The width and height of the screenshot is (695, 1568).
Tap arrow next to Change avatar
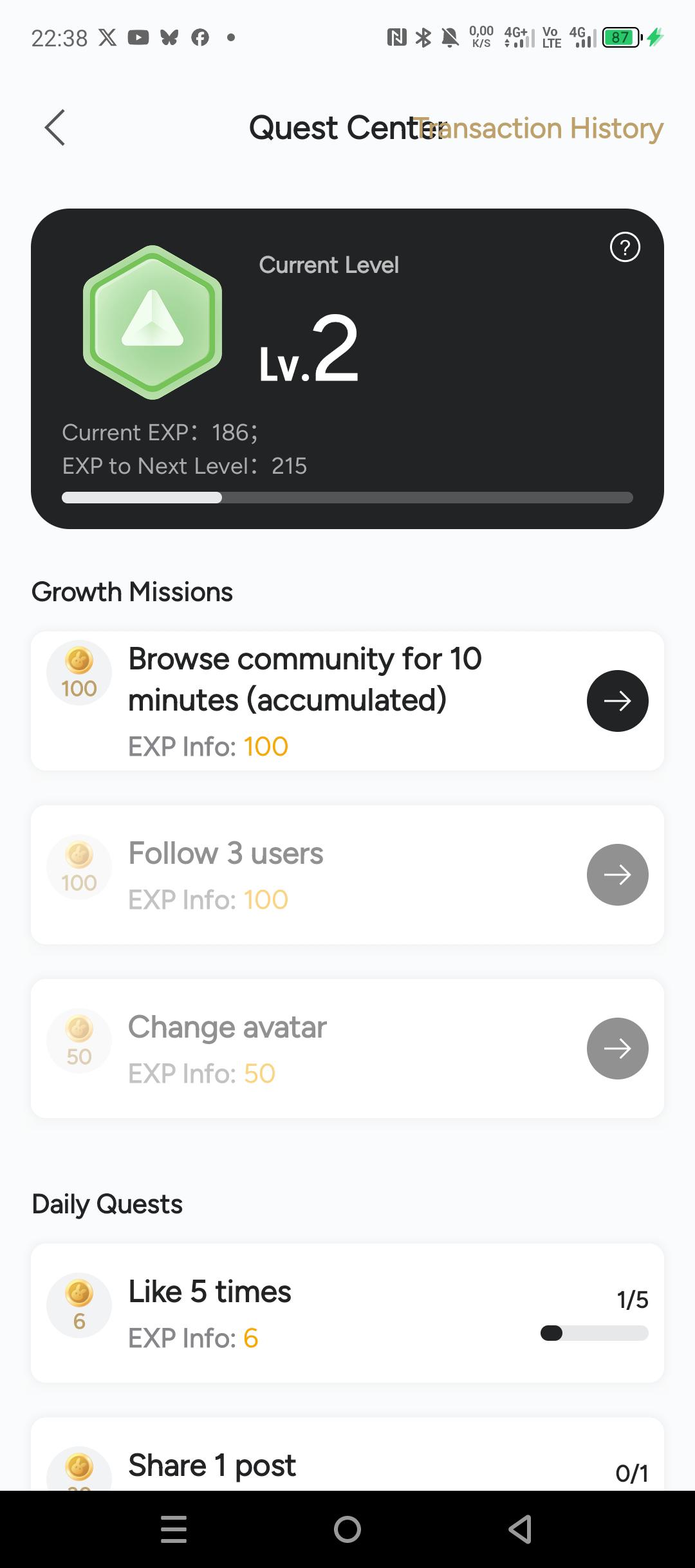tap(617, 1049)
